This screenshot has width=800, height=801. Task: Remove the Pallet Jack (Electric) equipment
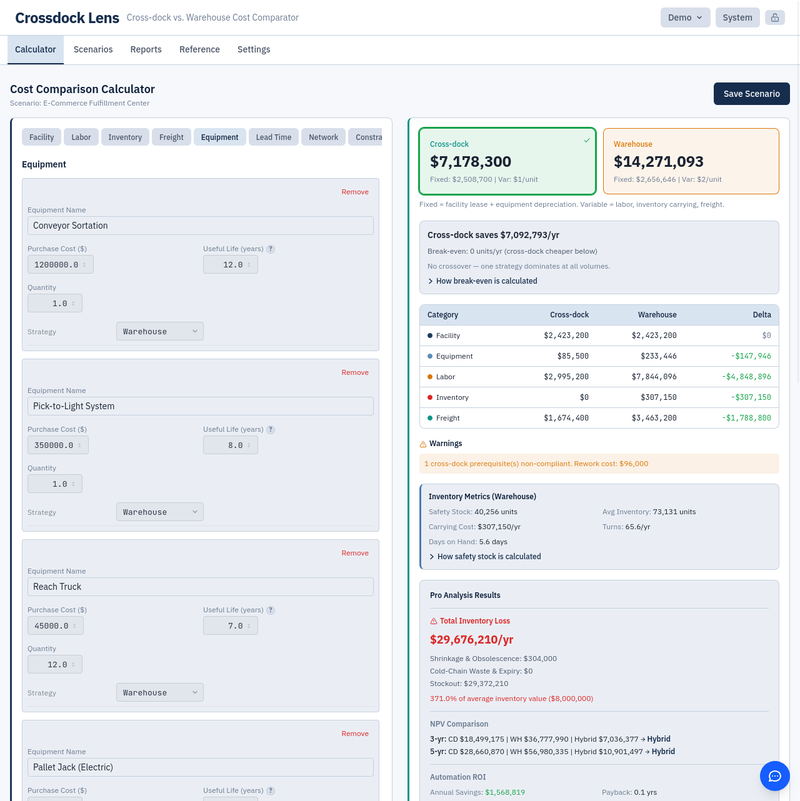(x=355, y=734)
